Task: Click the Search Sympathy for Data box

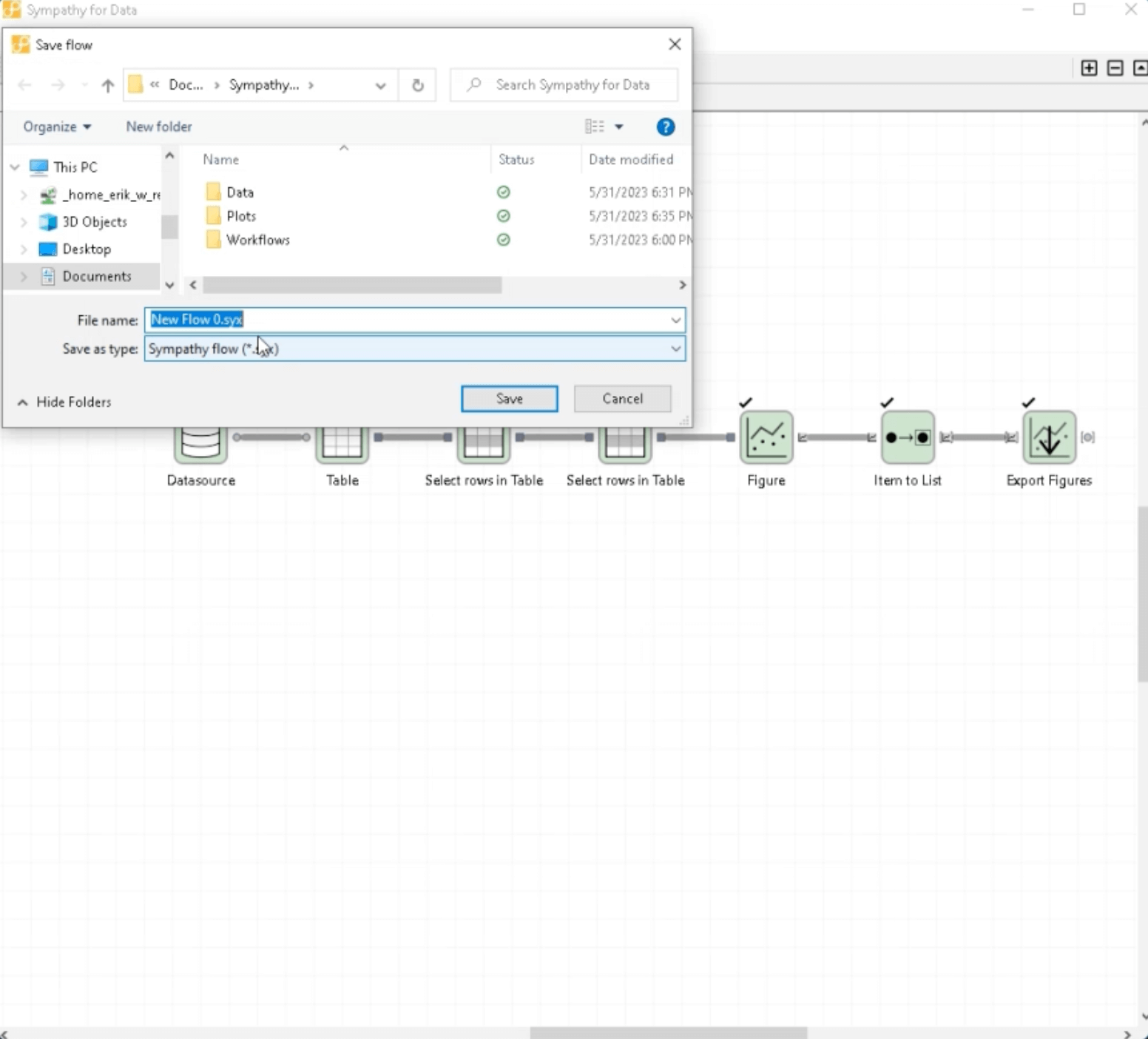Action: pyautogui.click(x=564, y=85)
